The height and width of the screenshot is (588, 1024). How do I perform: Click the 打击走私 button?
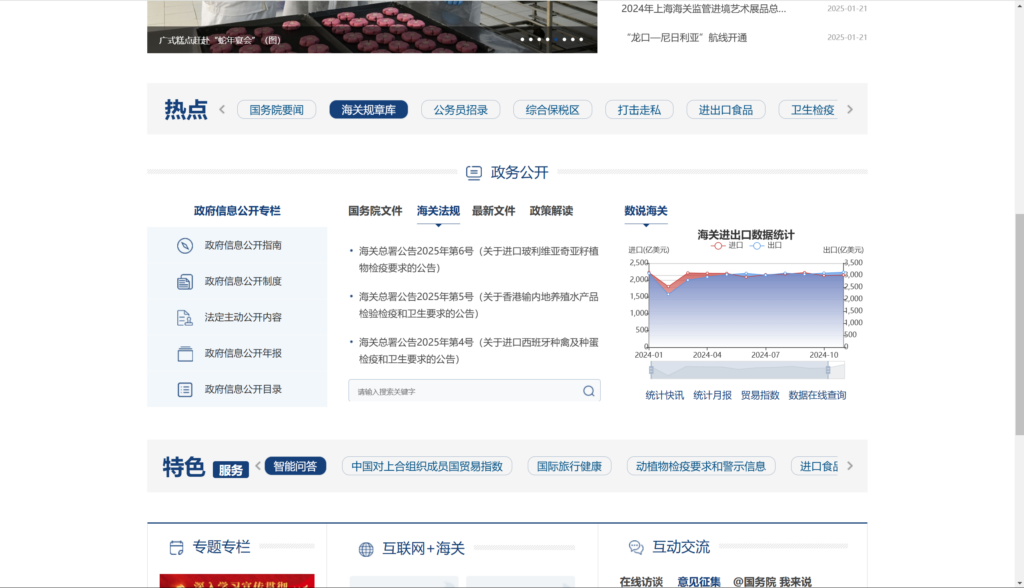[x=639, y=110]
